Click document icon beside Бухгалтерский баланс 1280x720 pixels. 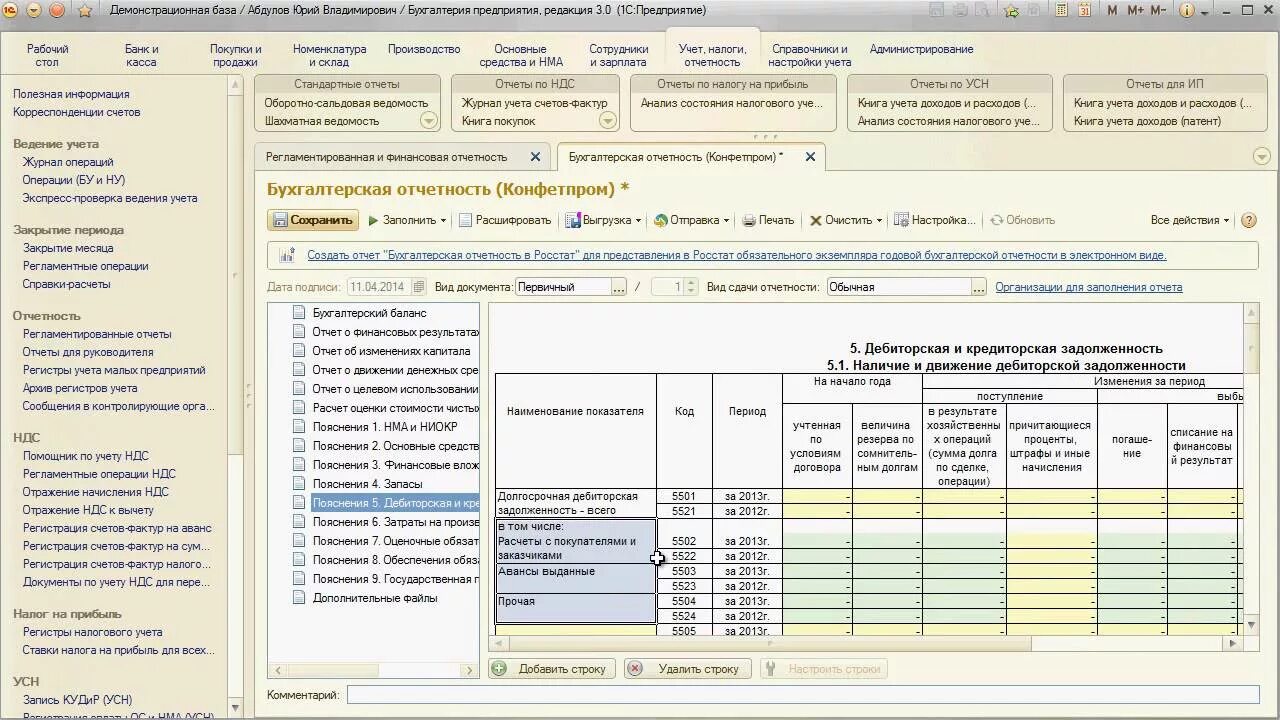point(298,313)
